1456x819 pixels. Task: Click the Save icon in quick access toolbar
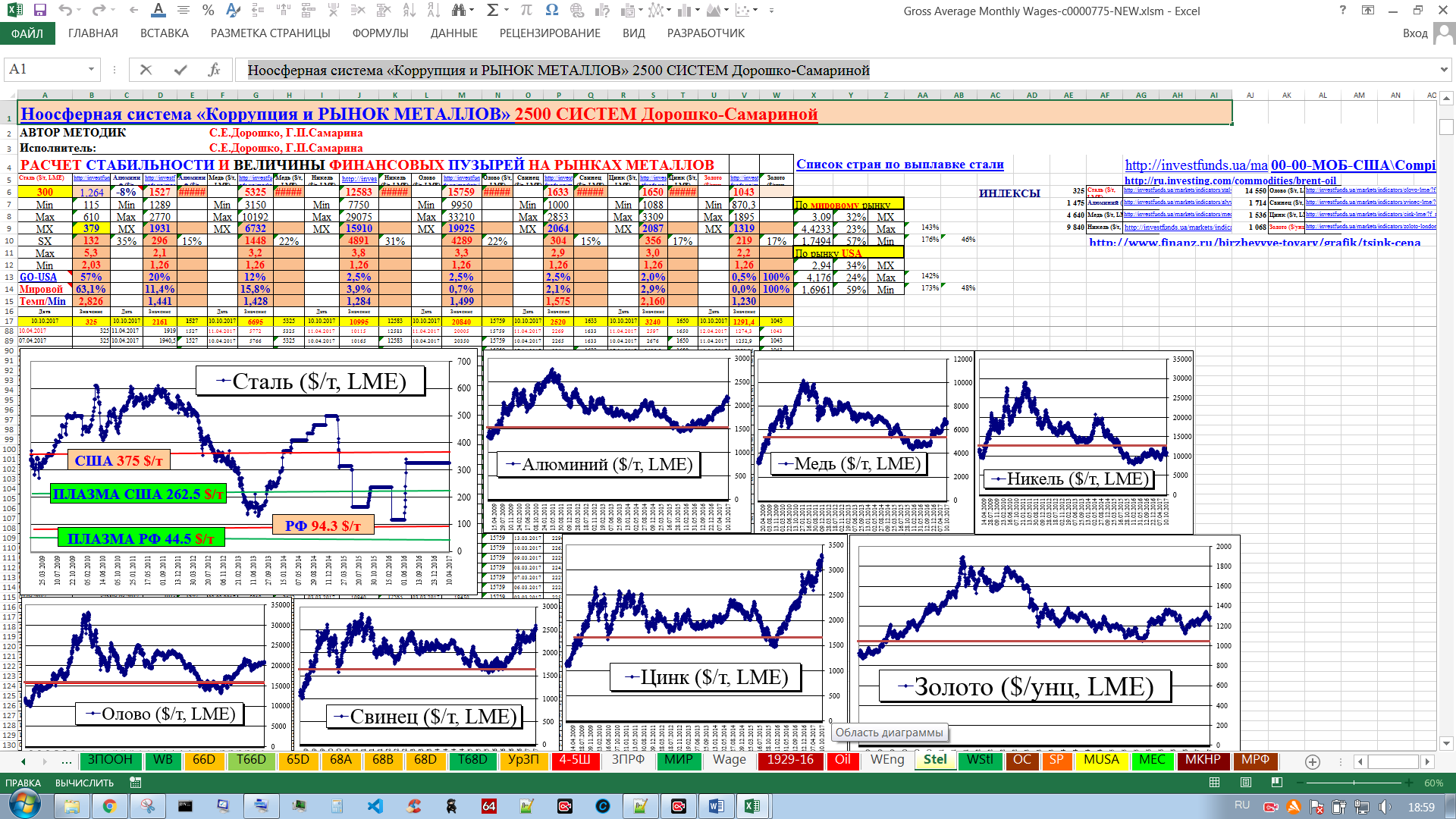pyautogui.click(x=40, y=11)
